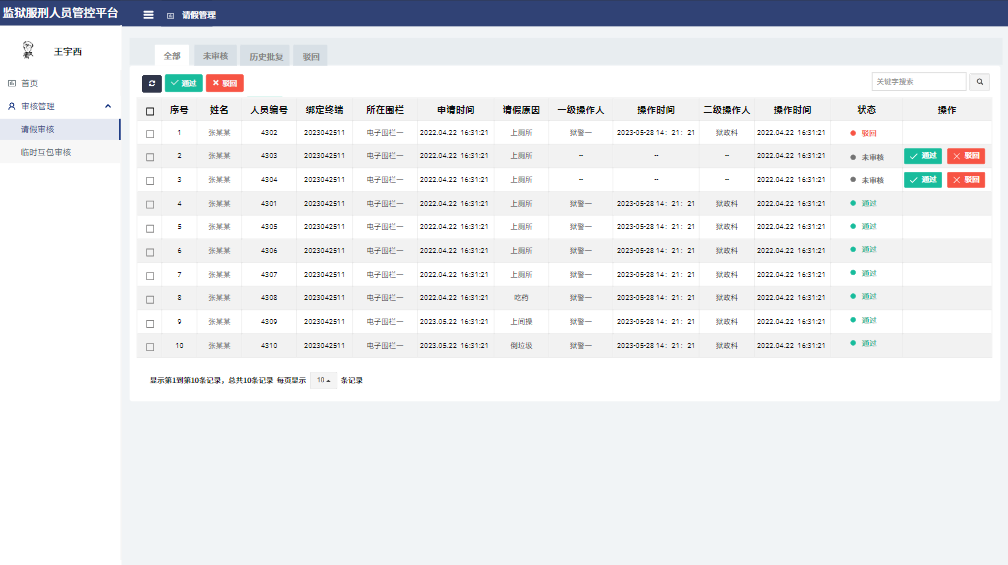Click the icon before 请假管理 in header

point(170,16)
